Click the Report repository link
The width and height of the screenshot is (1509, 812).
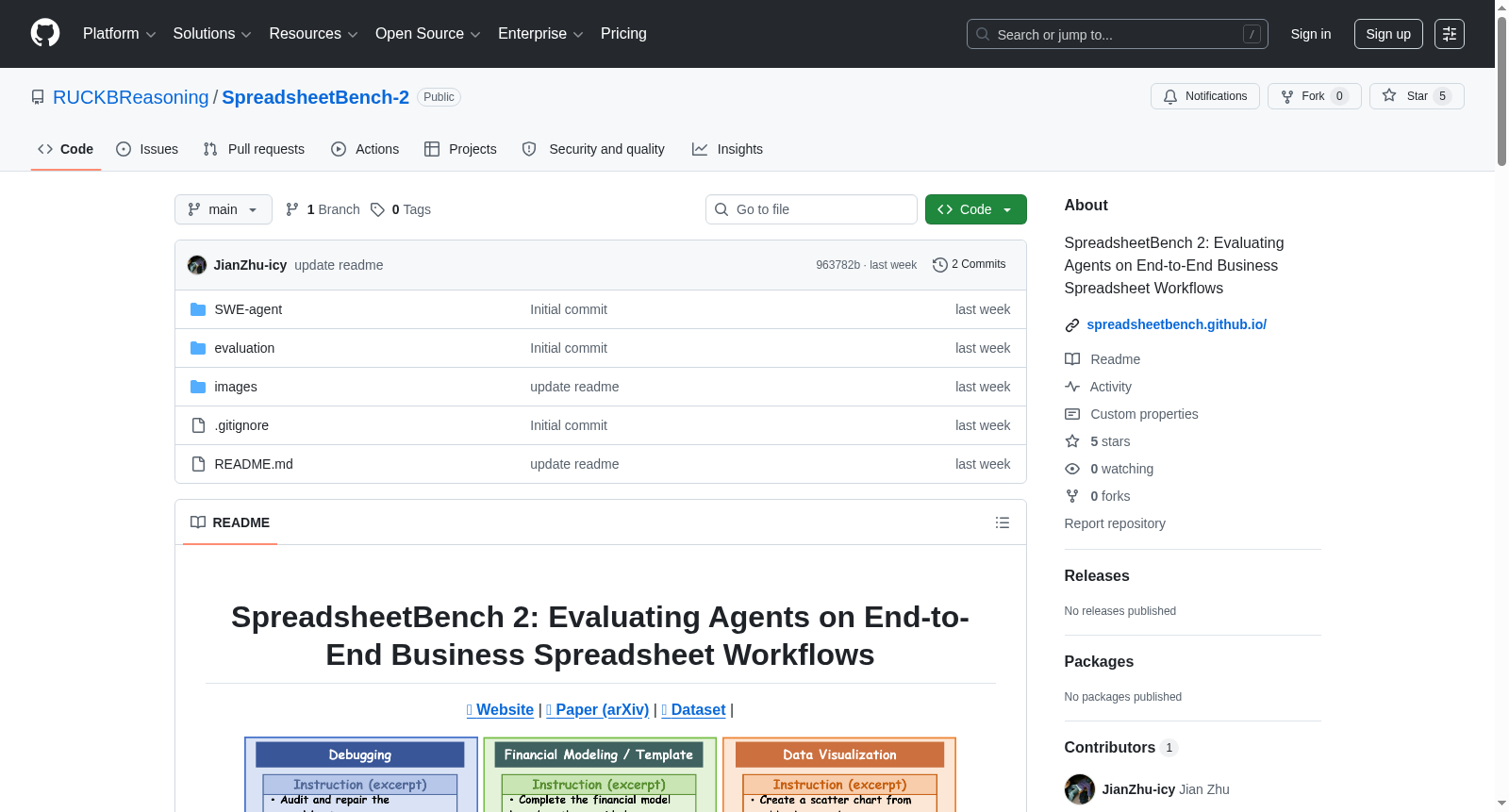coord(1115,523)
